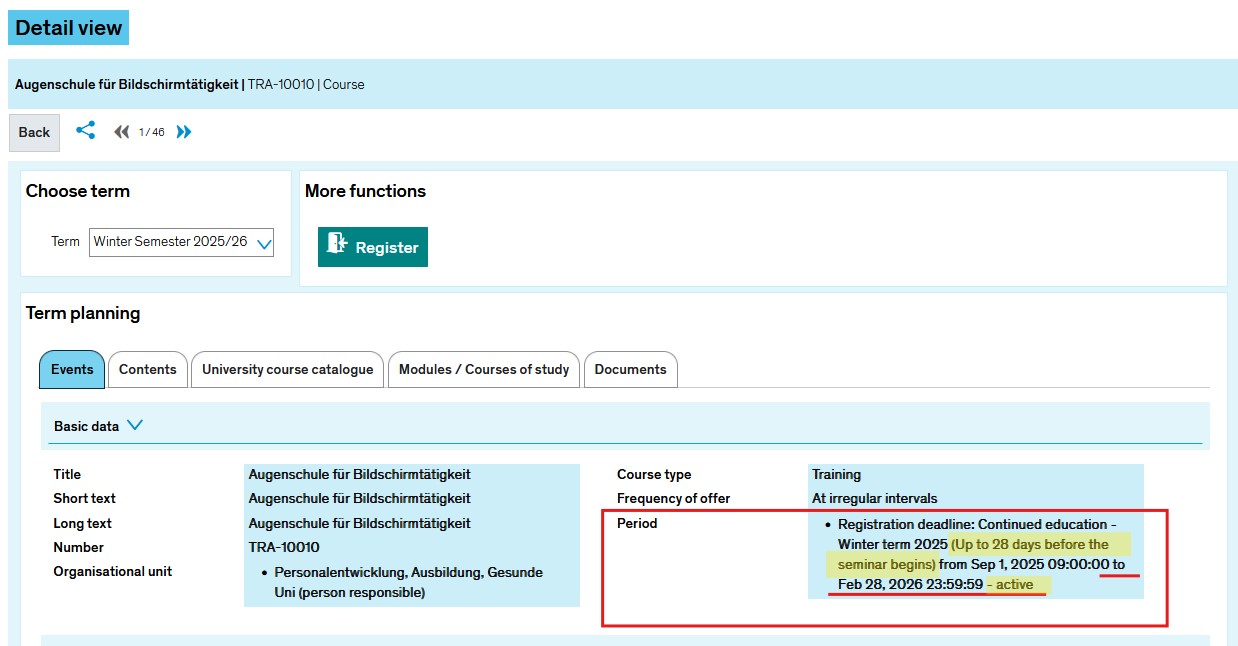Click the Frequency value At irregular intervals

point(874,498)
